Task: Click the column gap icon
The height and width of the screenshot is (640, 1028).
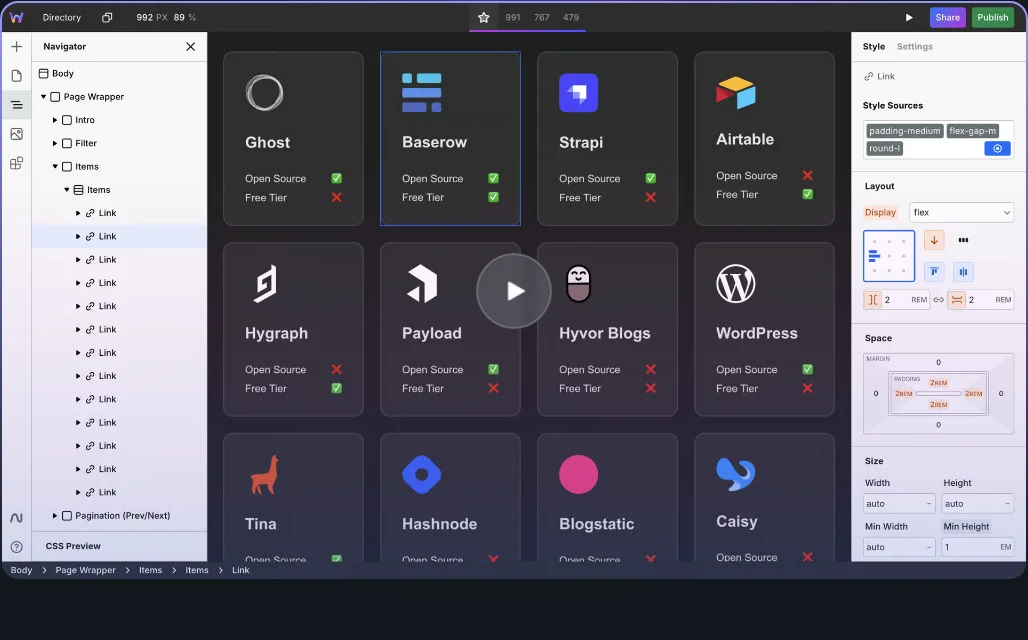Action: point(873,300)
